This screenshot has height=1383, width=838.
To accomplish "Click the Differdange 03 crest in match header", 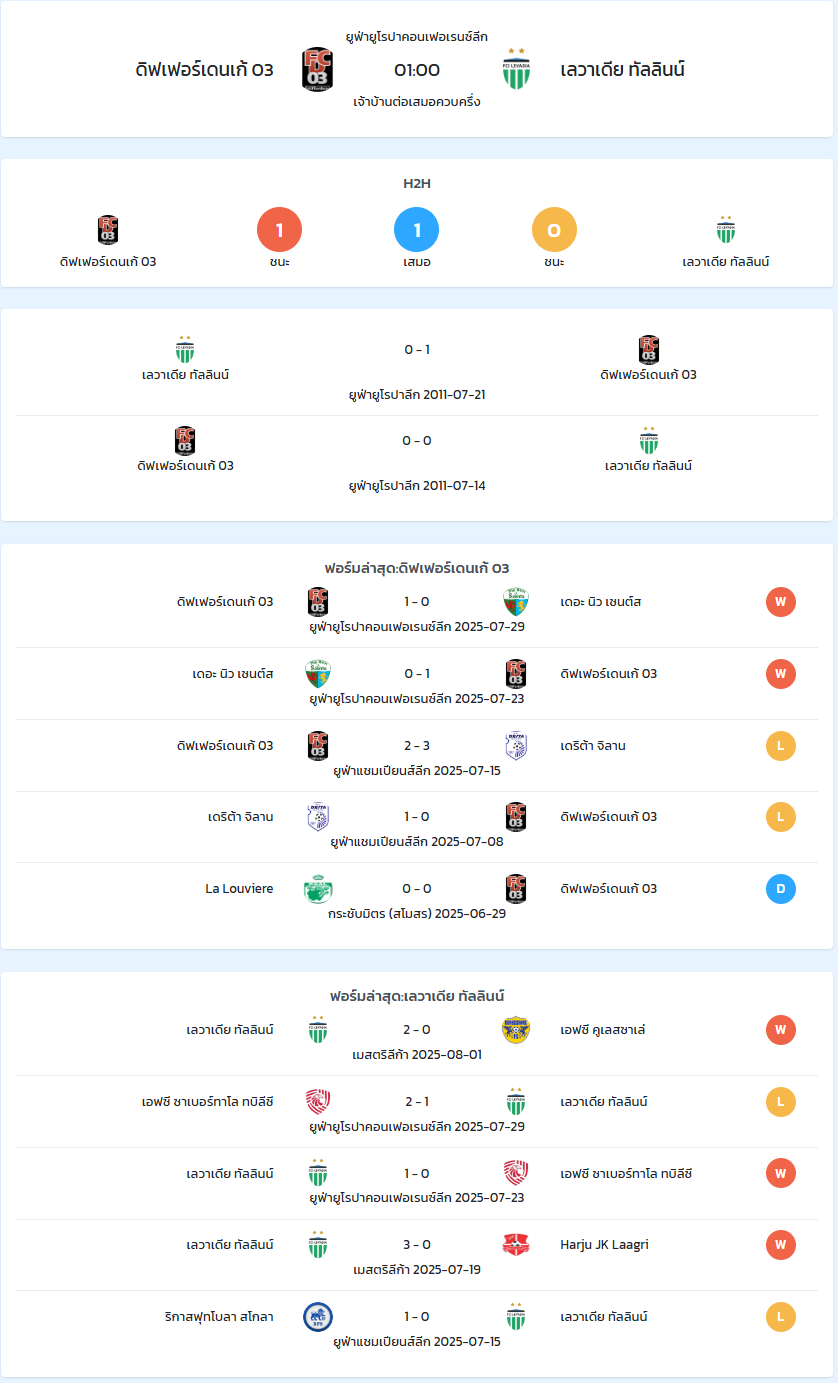I will [x=317, y=70].
